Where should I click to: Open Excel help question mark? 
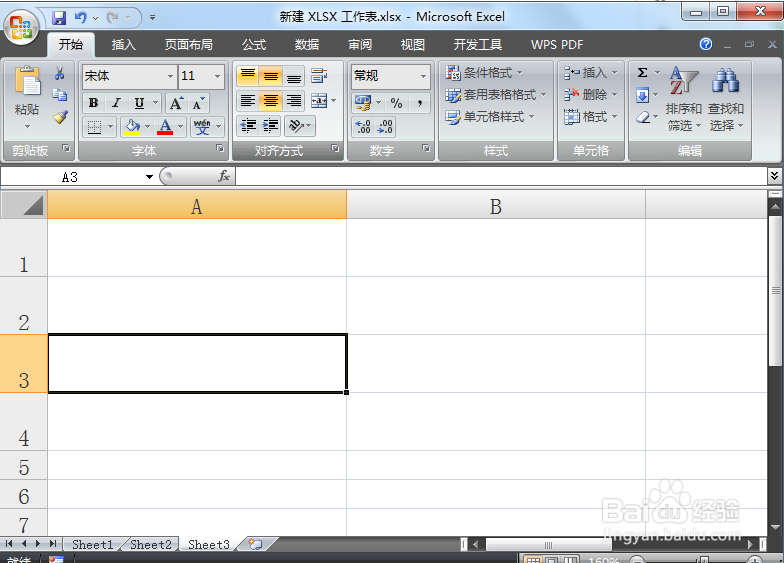coord(706,44)
